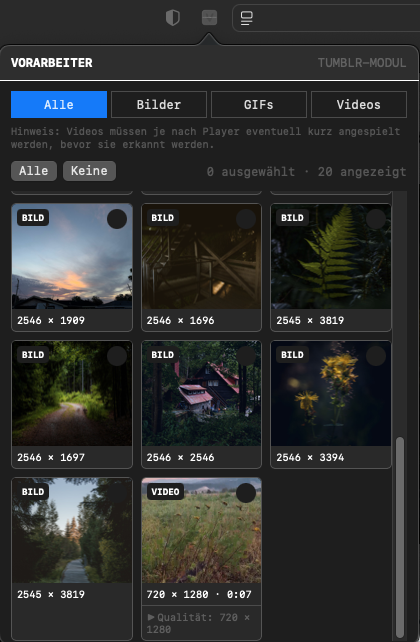Click the TUMBLR-MODUL label

362,63
